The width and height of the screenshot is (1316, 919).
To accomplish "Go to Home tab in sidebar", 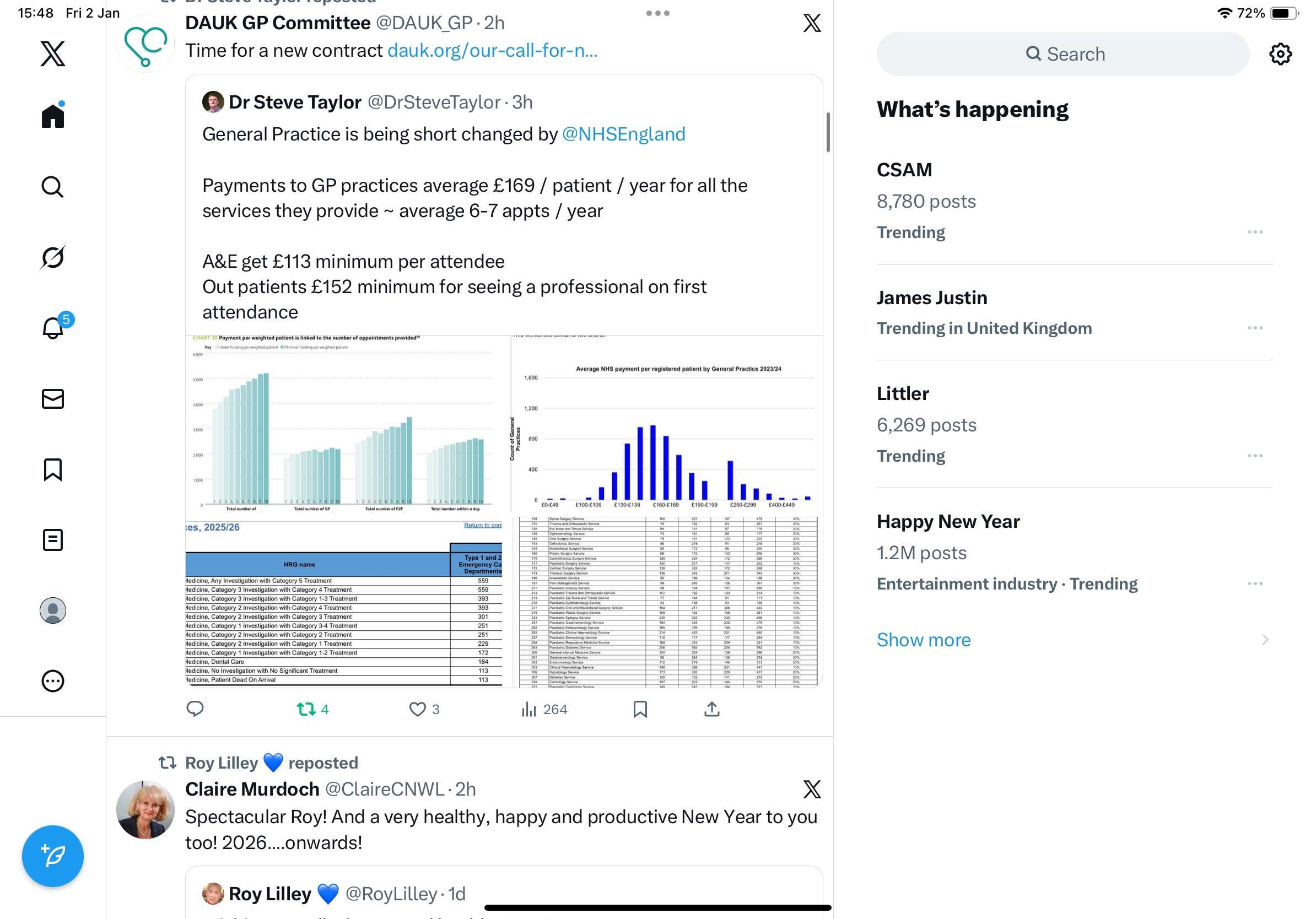I will click(x=53, y=116).
